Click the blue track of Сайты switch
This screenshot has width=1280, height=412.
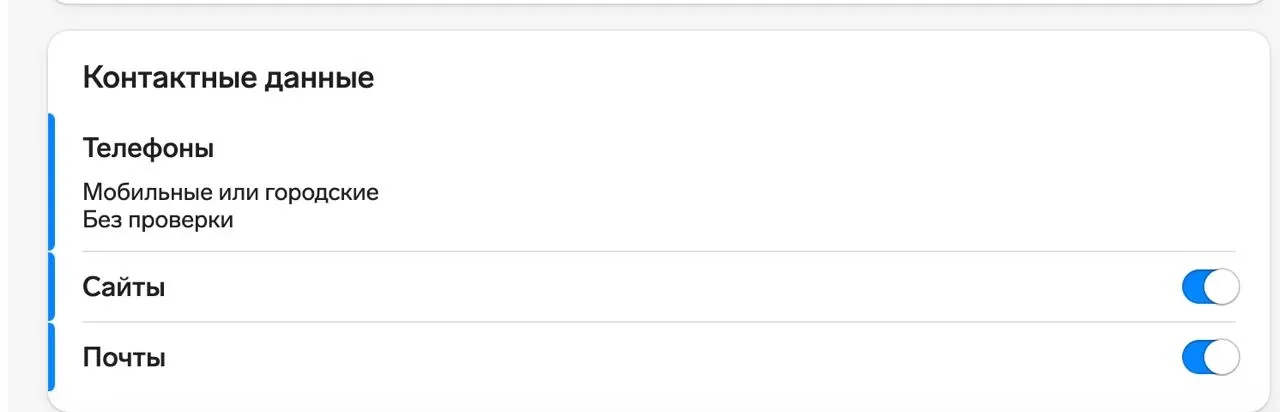coord(1194,288)
